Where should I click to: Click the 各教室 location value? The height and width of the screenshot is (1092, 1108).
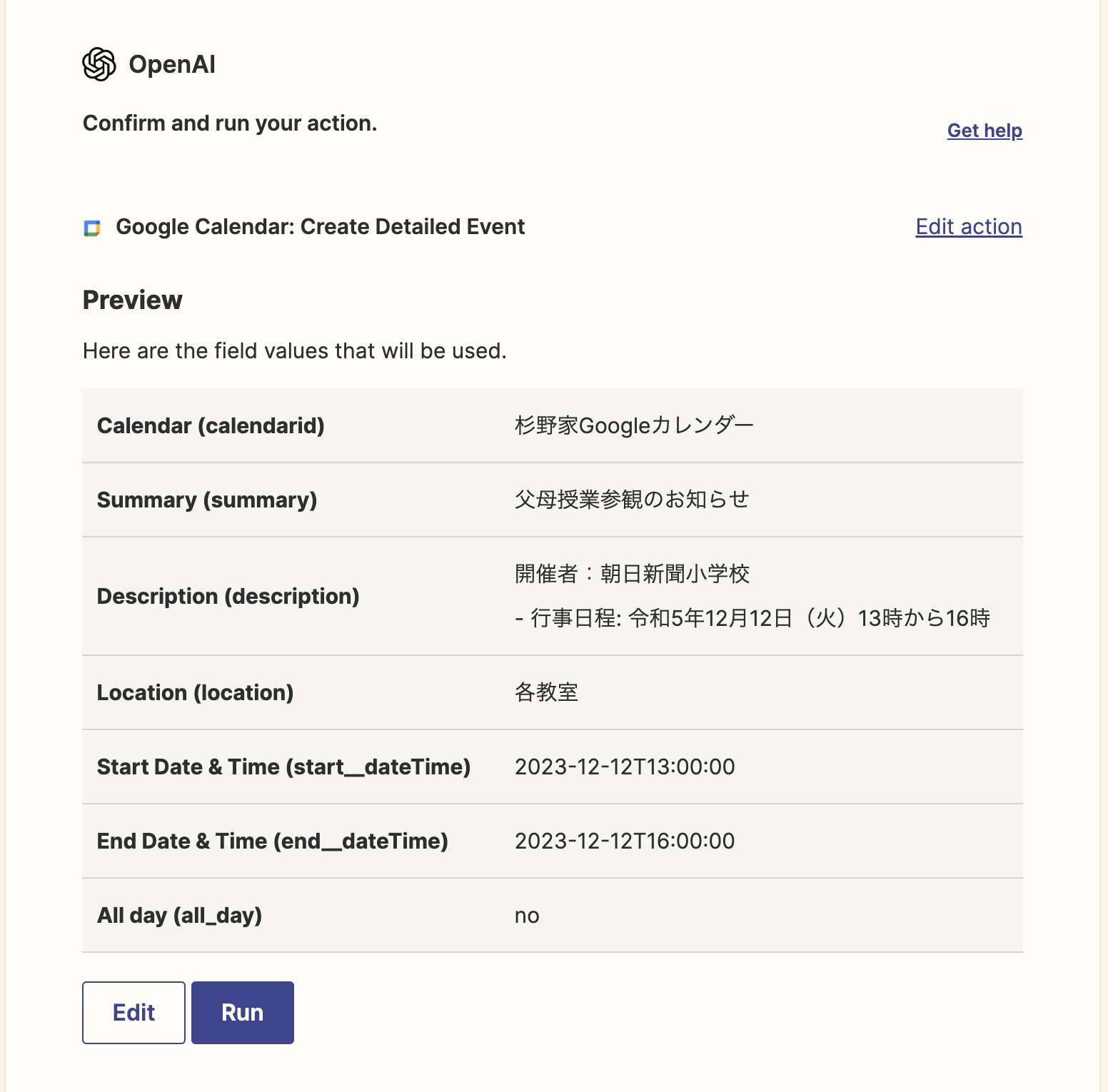pyautogui.click(x=546, y=692)
